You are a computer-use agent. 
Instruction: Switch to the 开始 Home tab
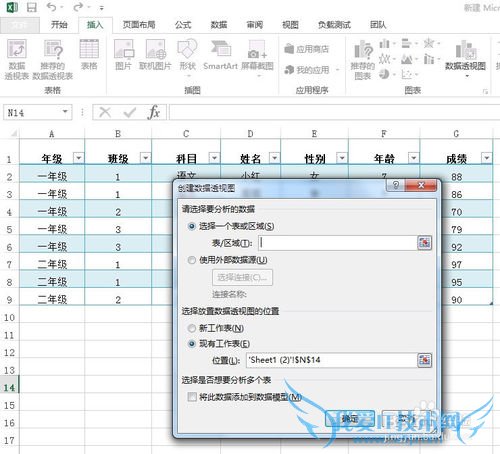pos(59,25)
